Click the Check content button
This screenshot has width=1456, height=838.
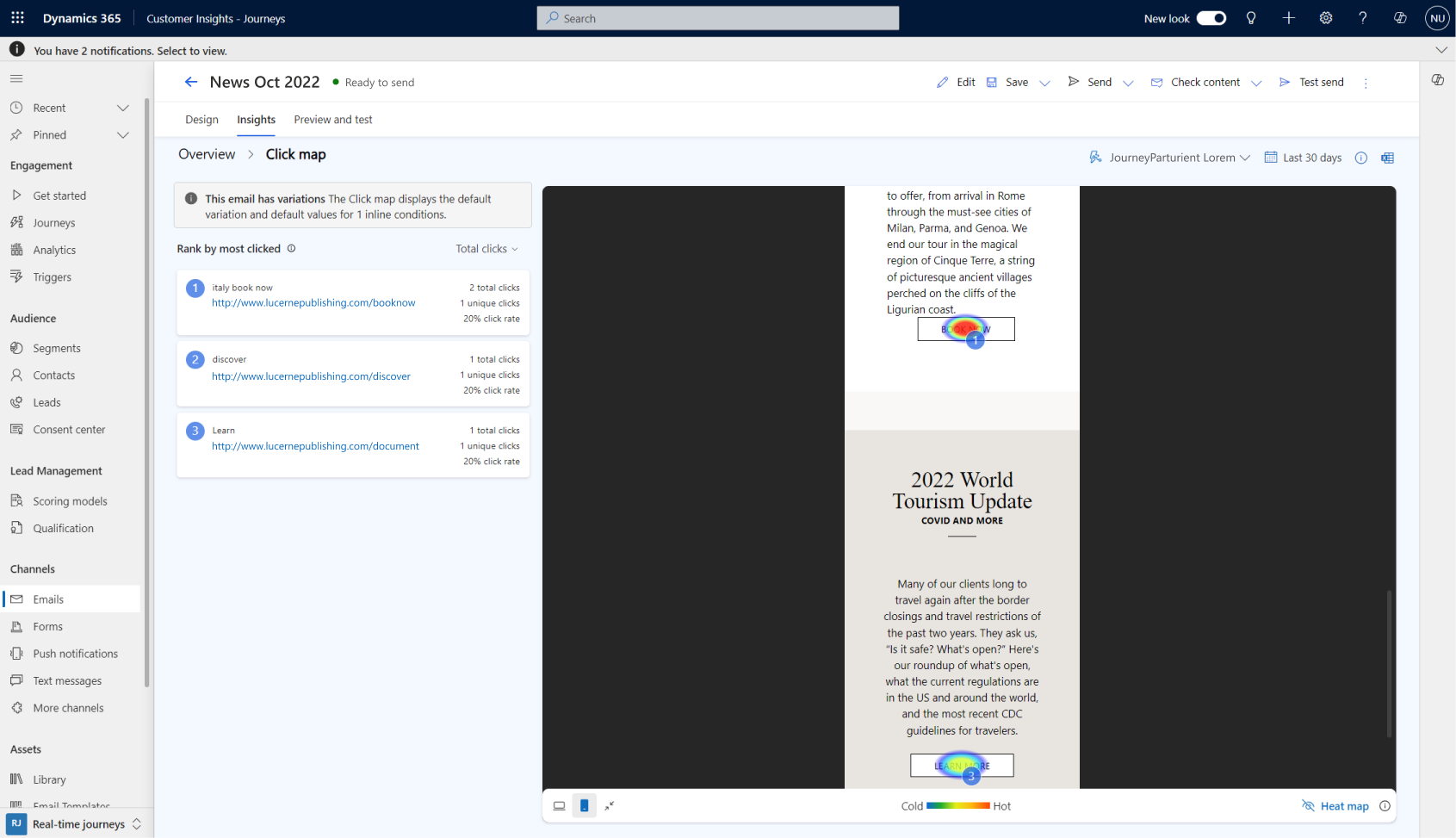[1195, 83]
